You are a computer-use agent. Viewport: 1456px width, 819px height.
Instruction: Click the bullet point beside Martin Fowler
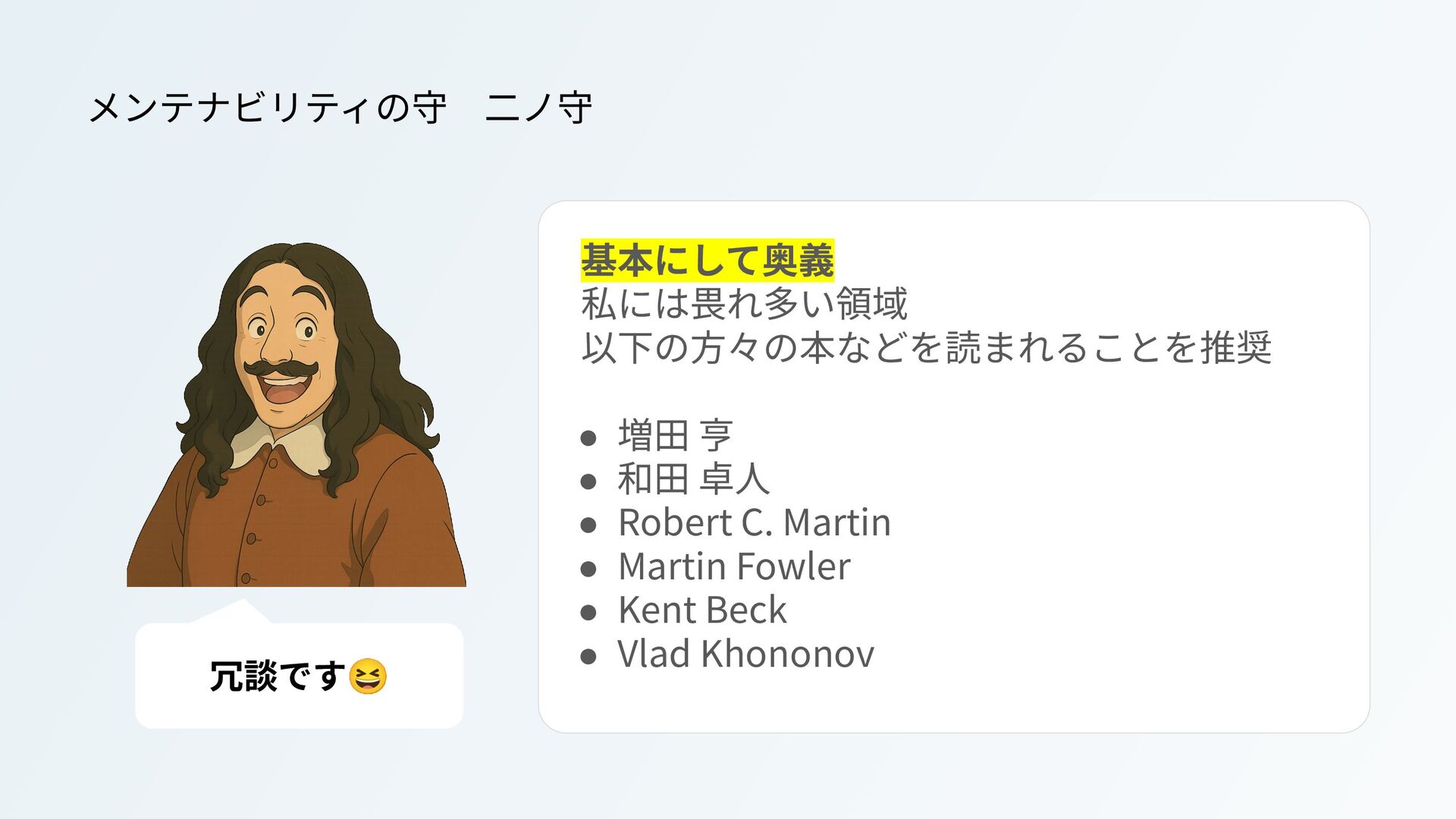tap(588, 569)
